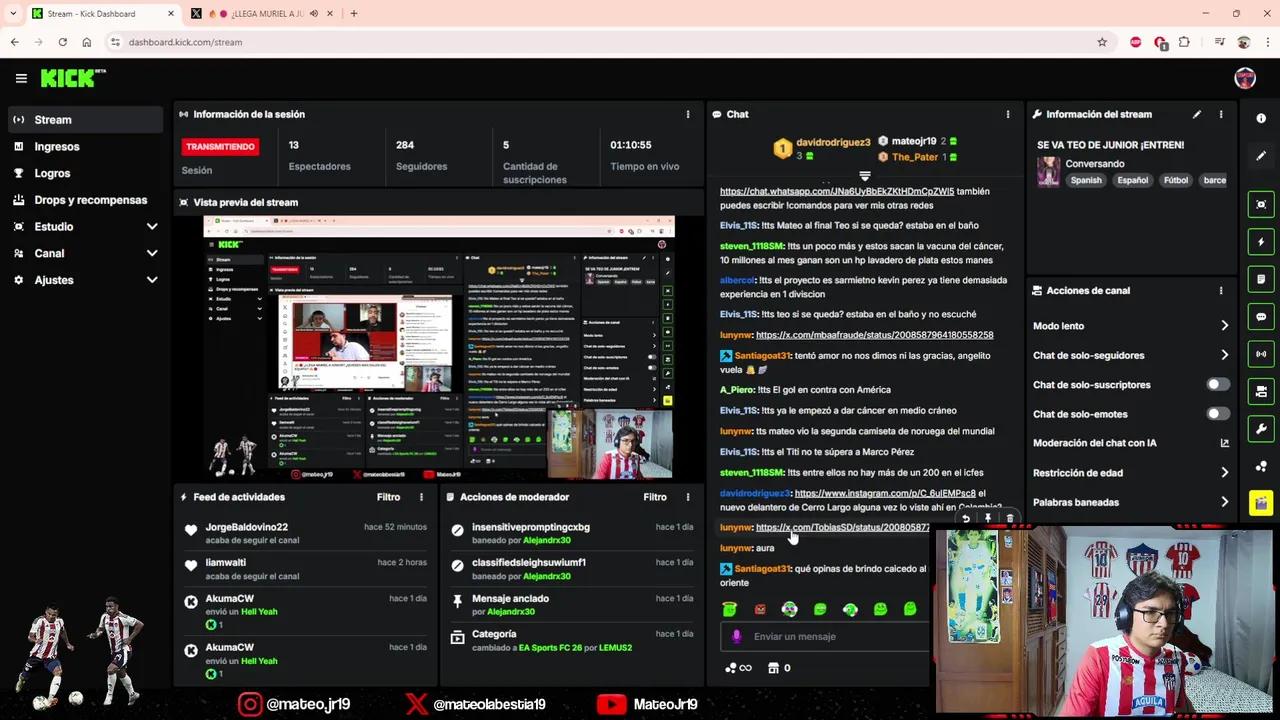
Task: Open Palabras baneadas settings arrow
Action: pyautogui.click(x=1224, y=502)
